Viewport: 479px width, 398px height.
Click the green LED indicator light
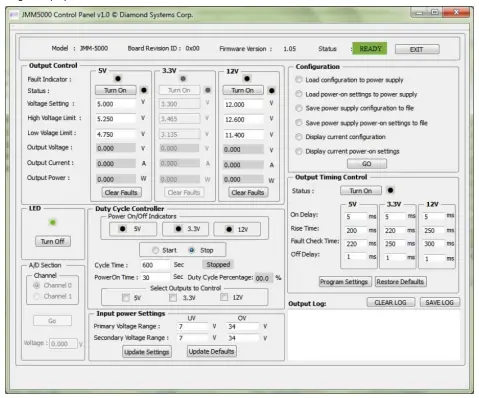click(53, 222)
